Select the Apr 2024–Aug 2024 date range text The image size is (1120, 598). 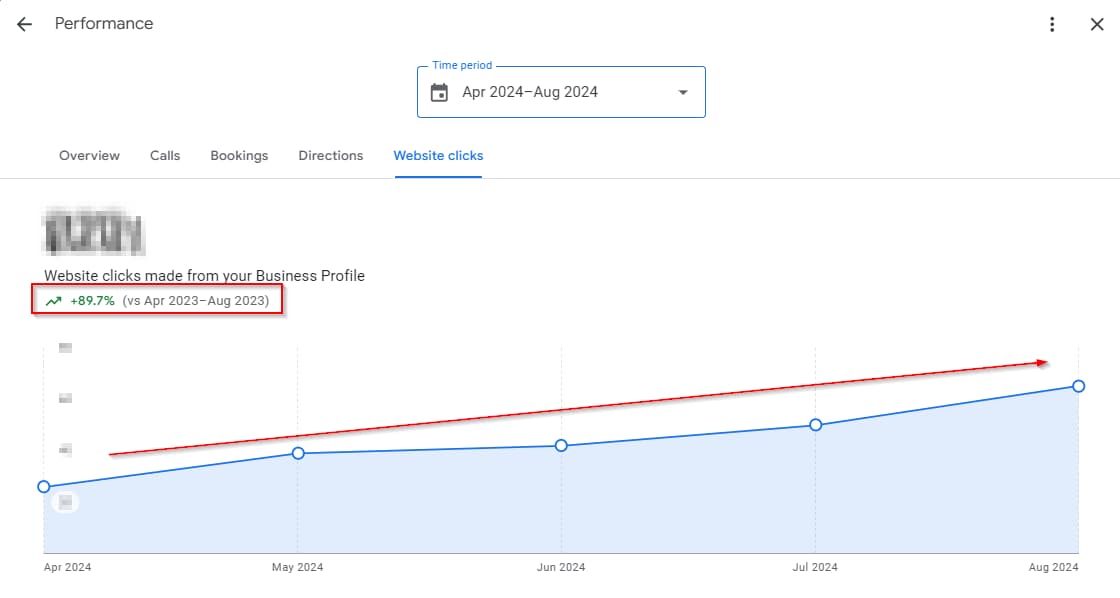(530, 92)
